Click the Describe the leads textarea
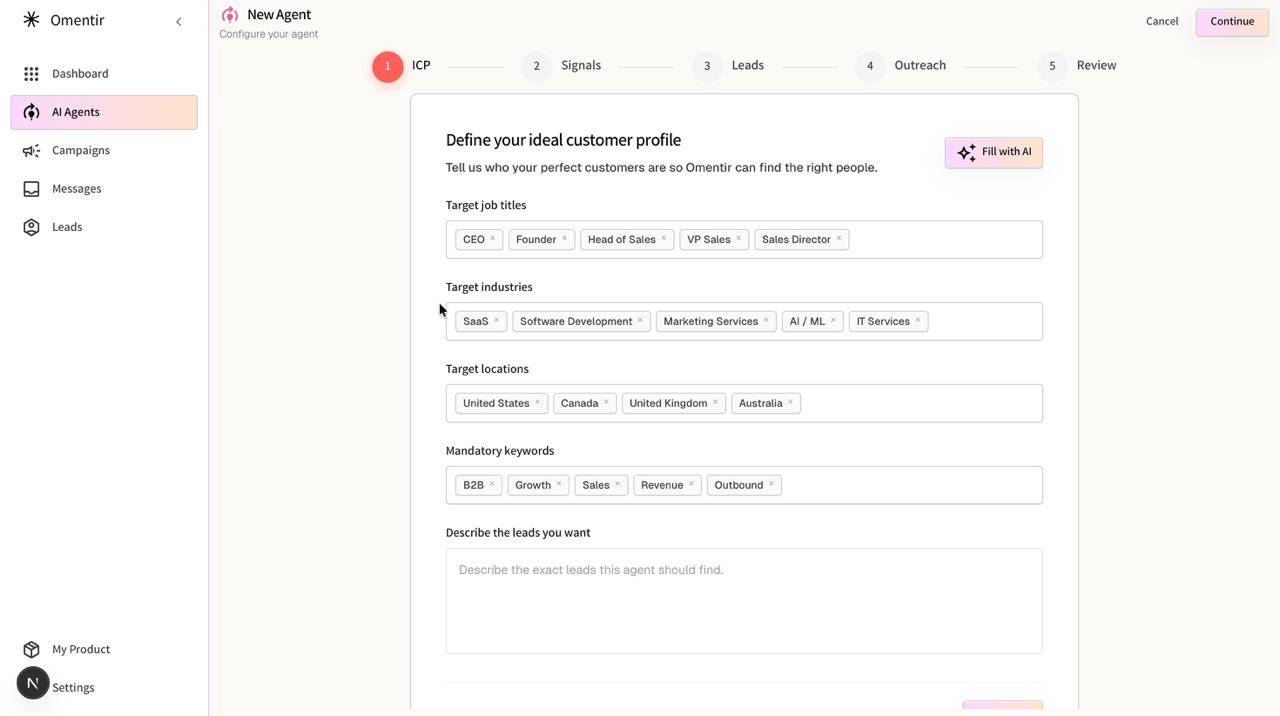Viewport: 1280px width, 716px height. [744, 601]
